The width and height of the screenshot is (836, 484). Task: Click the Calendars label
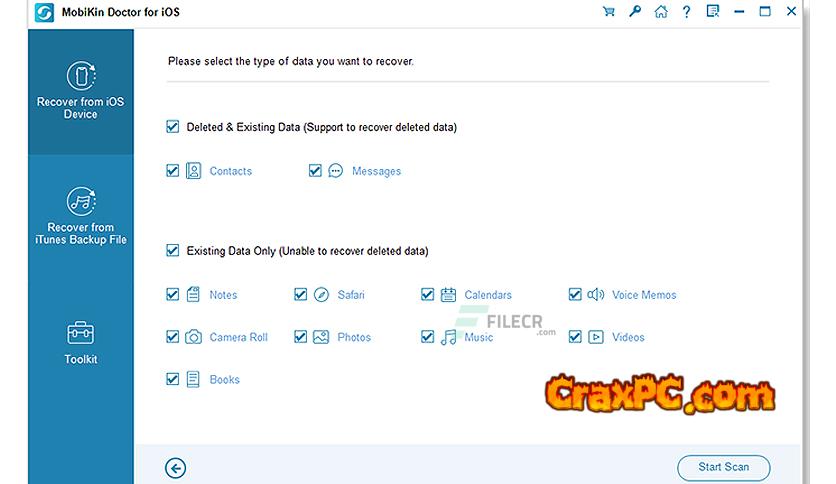pyautogui.click(x=488, y=295)
